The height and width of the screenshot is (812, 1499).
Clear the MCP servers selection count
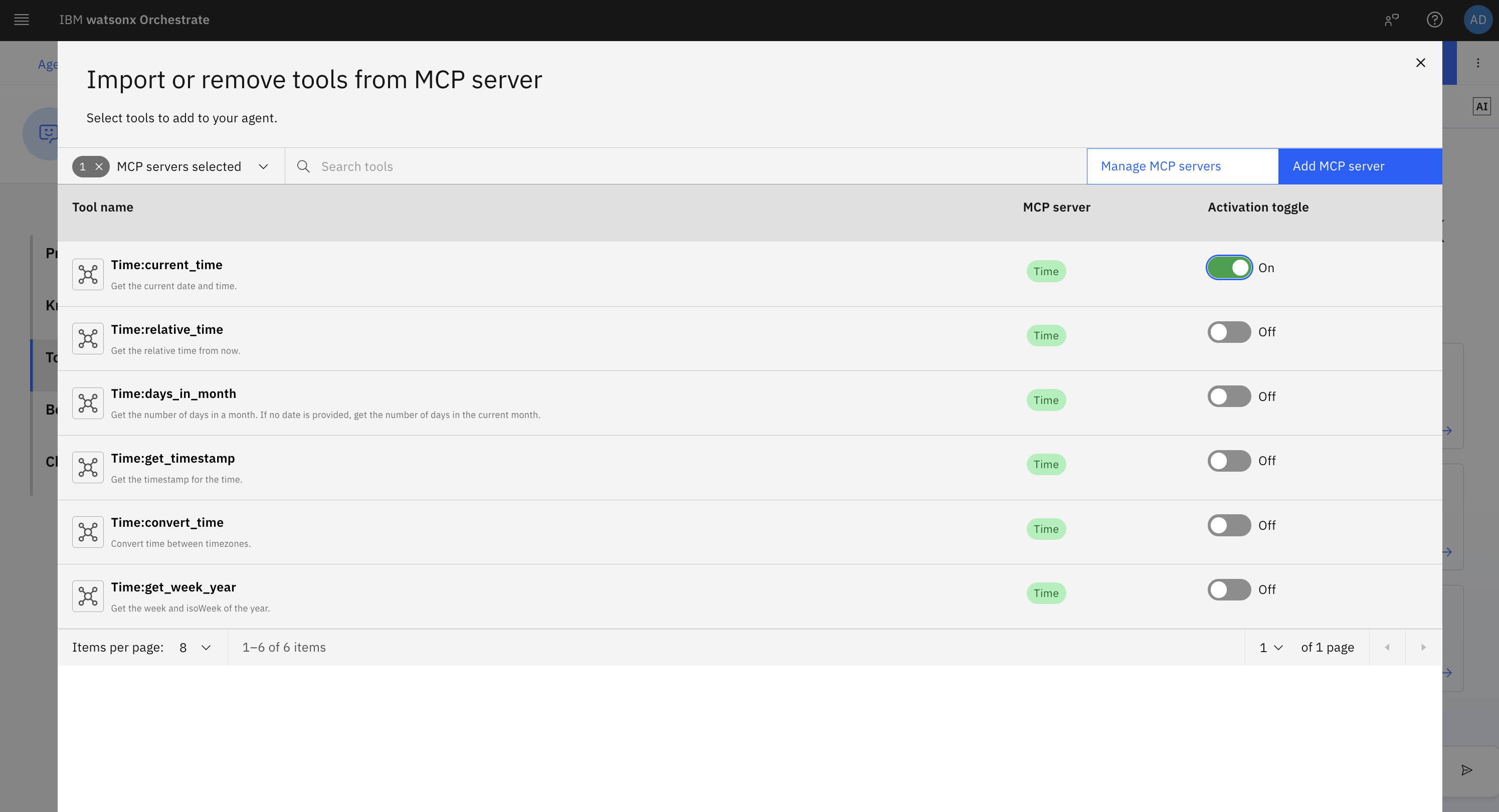pyautogui.click(x=99, y=167)
